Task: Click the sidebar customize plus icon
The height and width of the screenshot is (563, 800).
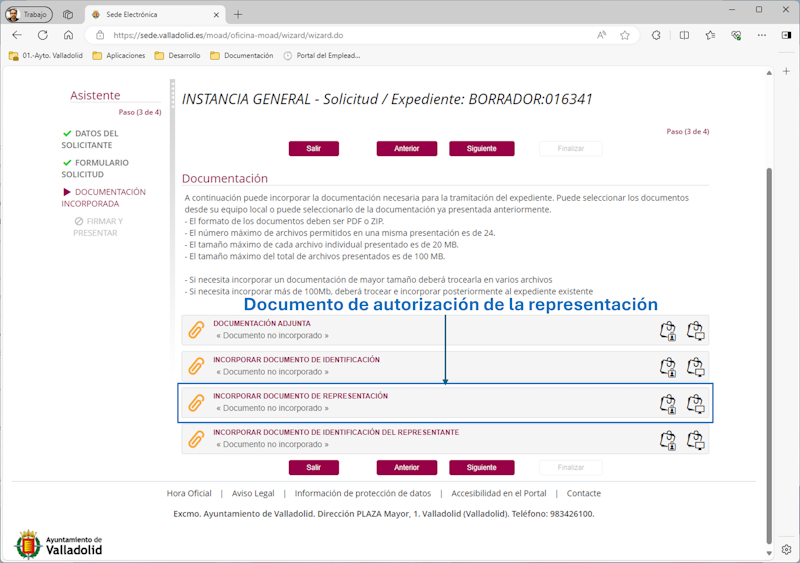Action: [x=786, y=71]
